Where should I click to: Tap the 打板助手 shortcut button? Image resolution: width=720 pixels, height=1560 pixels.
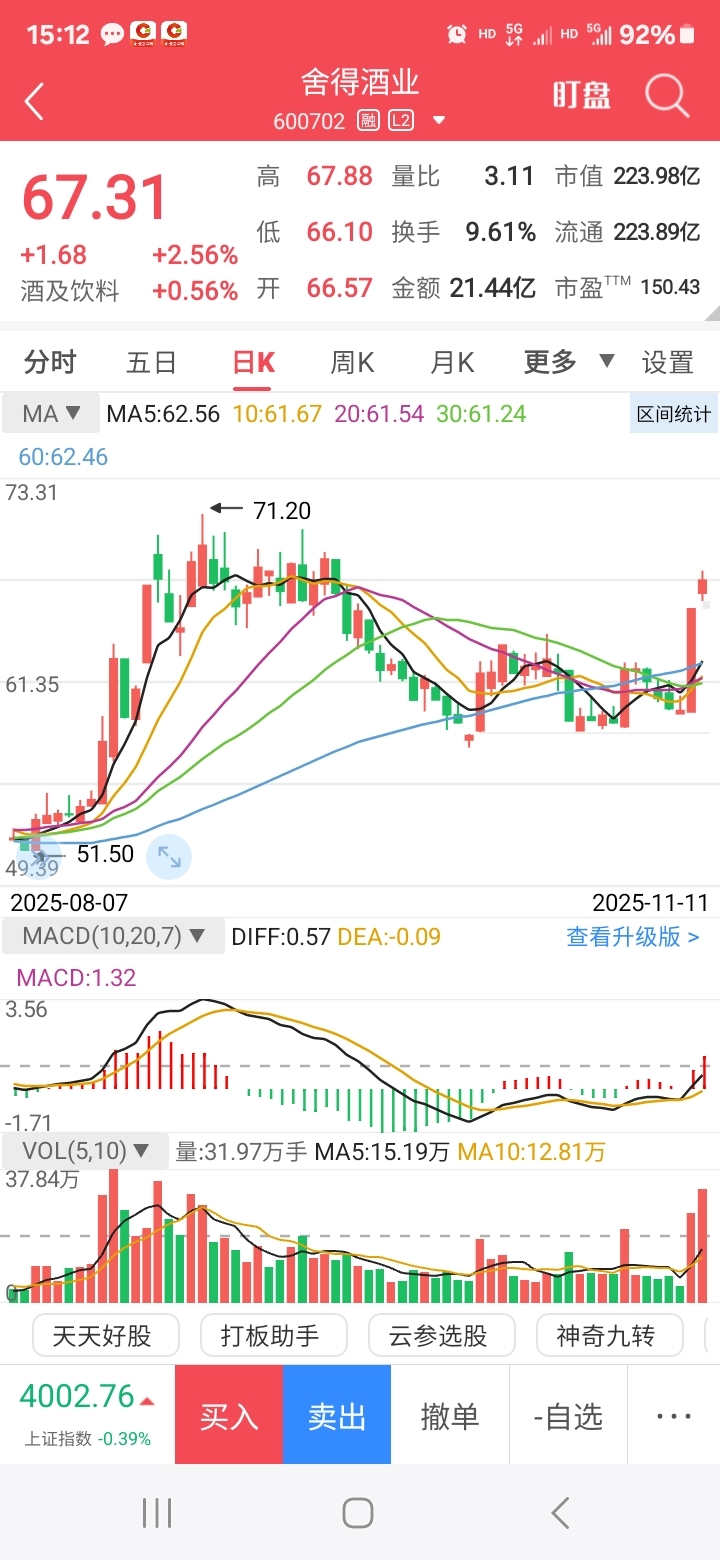click(274, 1335)
